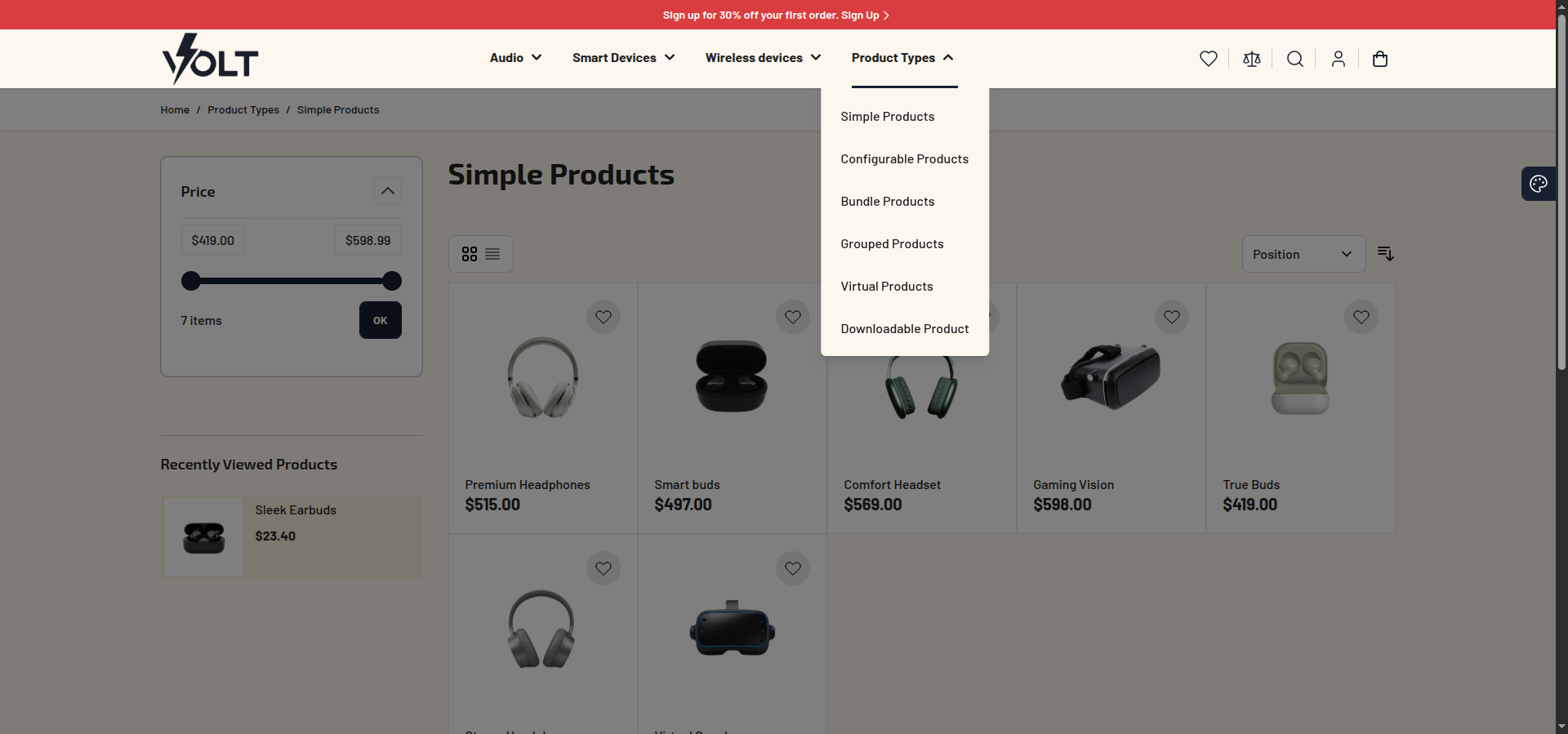Add True Buds to wishlist
The height and width of the screenshot is (734, 1568).
click(1361, 317)
